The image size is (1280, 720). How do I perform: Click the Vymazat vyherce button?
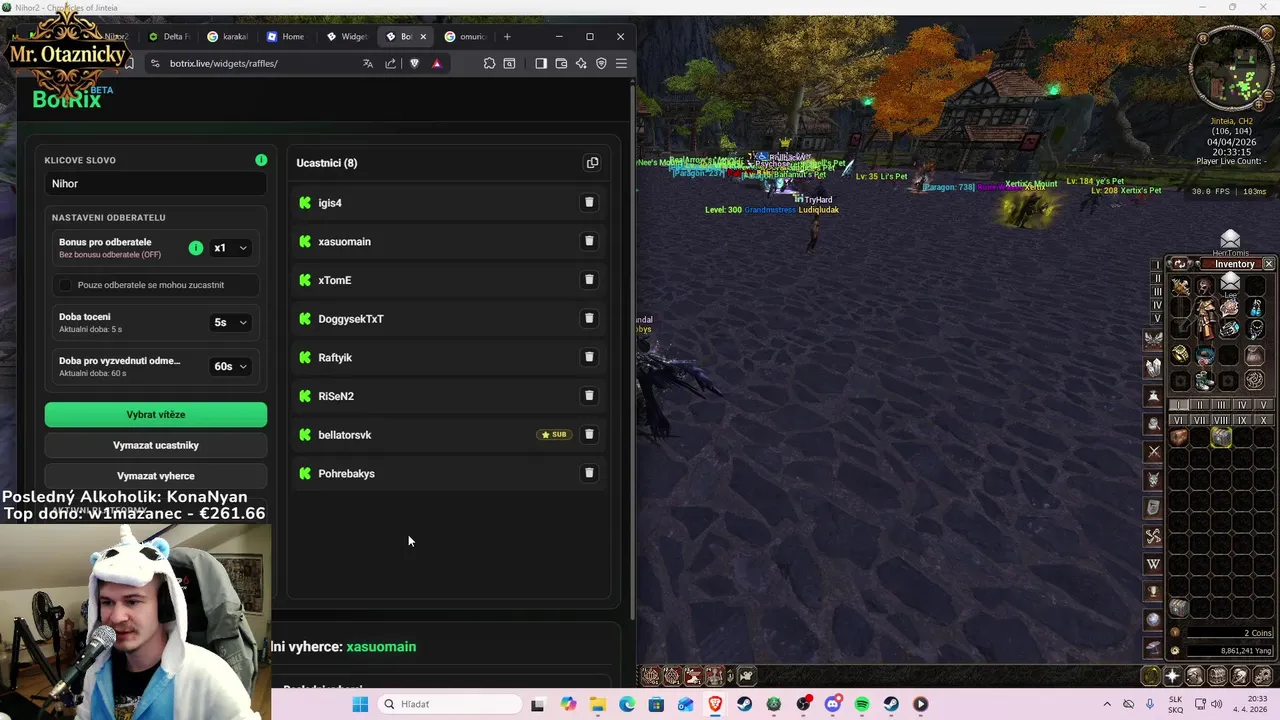click(x=156, y=476)
